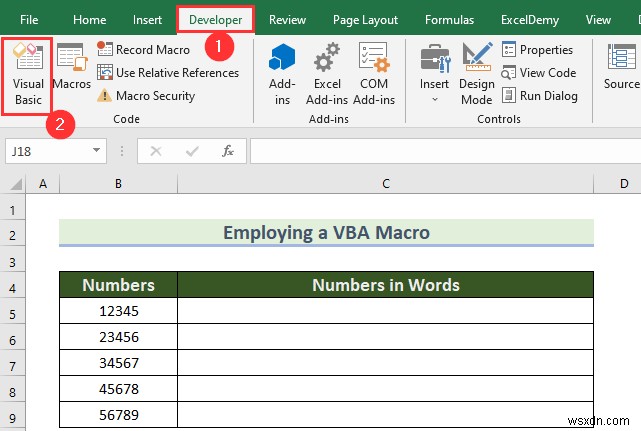Click View Code

click(539, 72)
